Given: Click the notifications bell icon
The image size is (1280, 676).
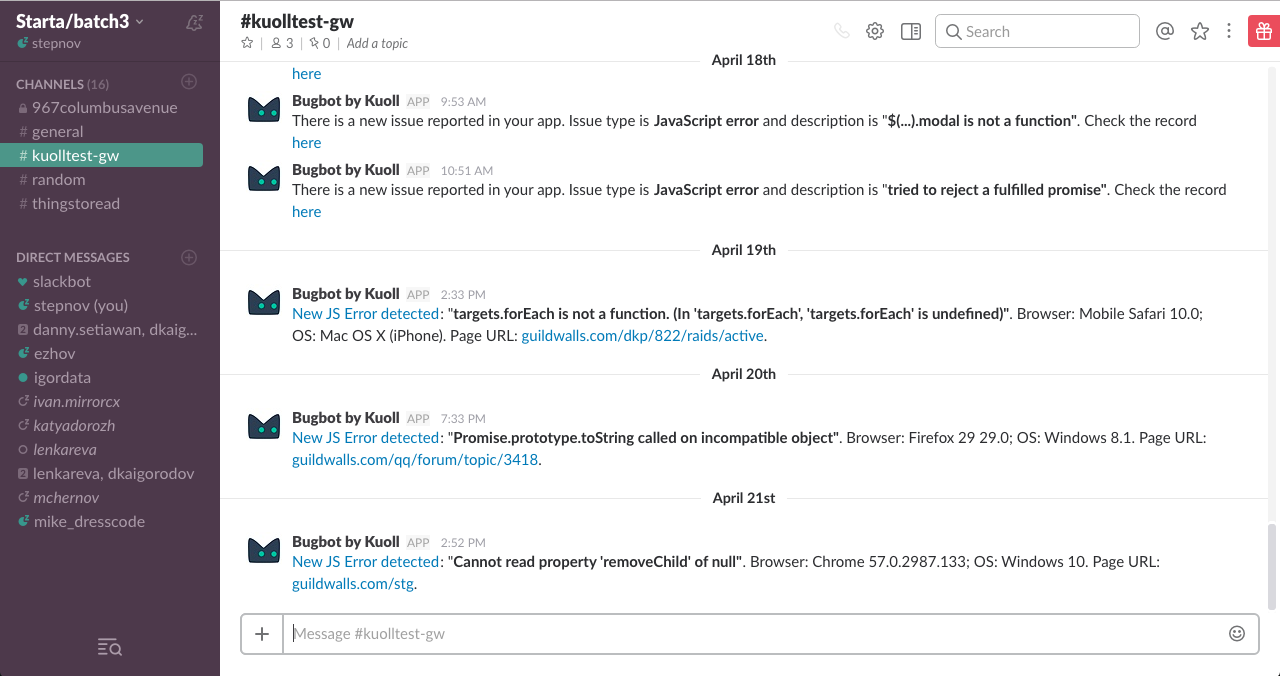Looking at the screenshot, I should [x=195, y=22].
